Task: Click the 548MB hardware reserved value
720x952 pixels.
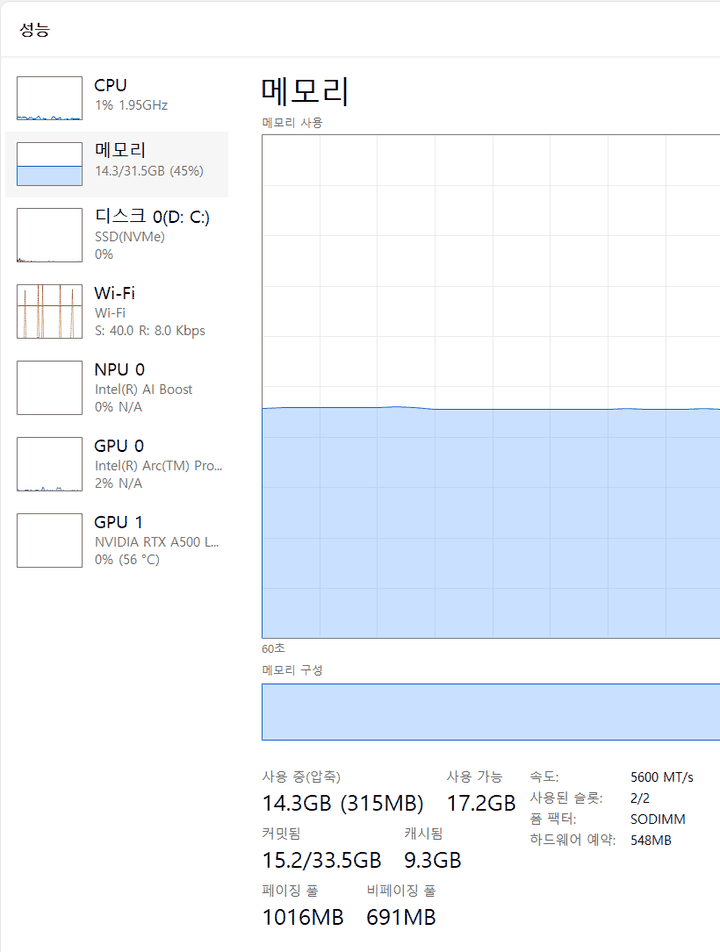Action: click(651, 840)
